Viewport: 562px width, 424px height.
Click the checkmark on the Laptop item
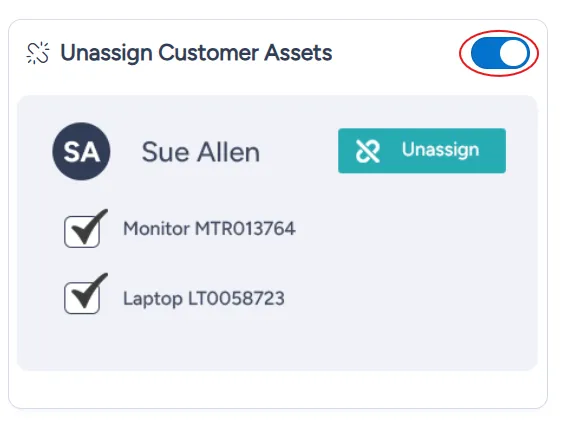click(x=89, y=292)
